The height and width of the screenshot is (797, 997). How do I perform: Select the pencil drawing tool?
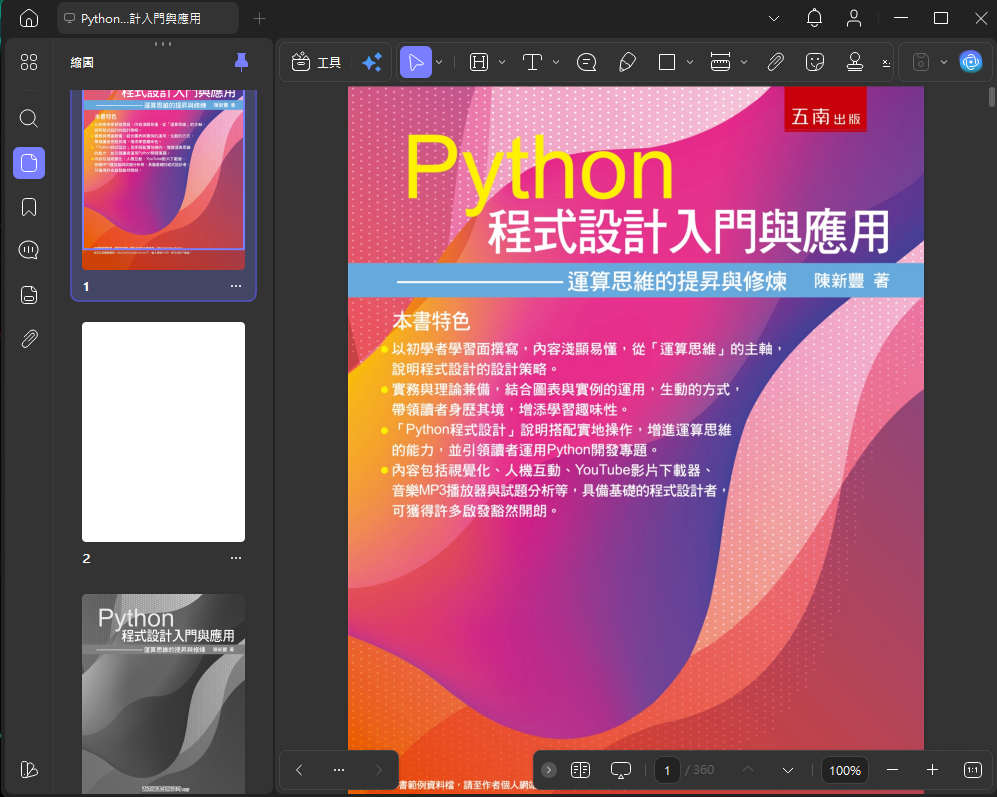[x=627, y=62]
